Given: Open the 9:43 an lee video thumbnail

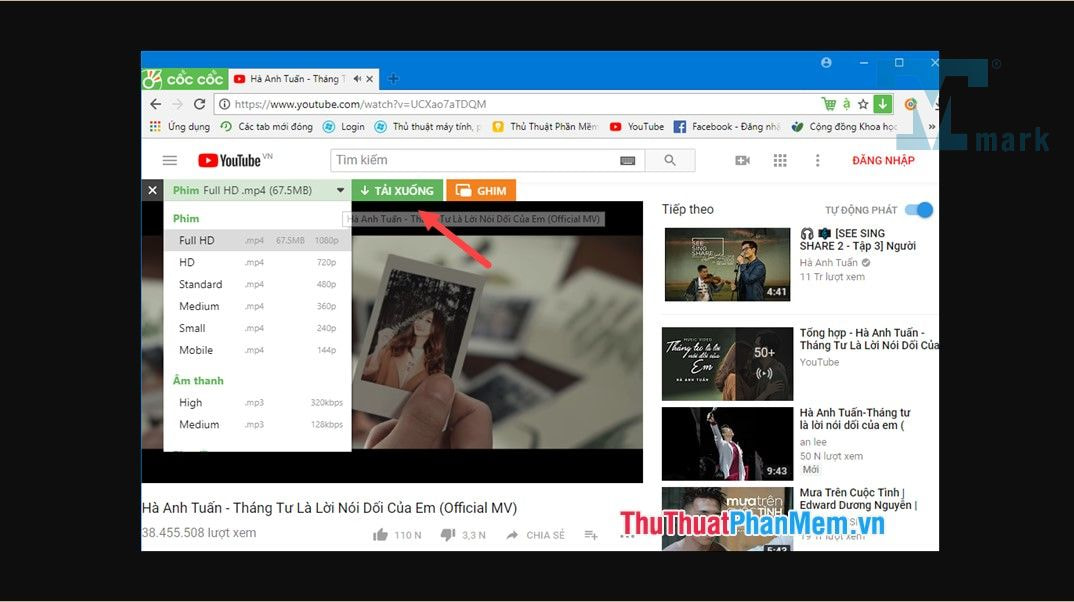Looking at the screenshot, I should (727, 444).
